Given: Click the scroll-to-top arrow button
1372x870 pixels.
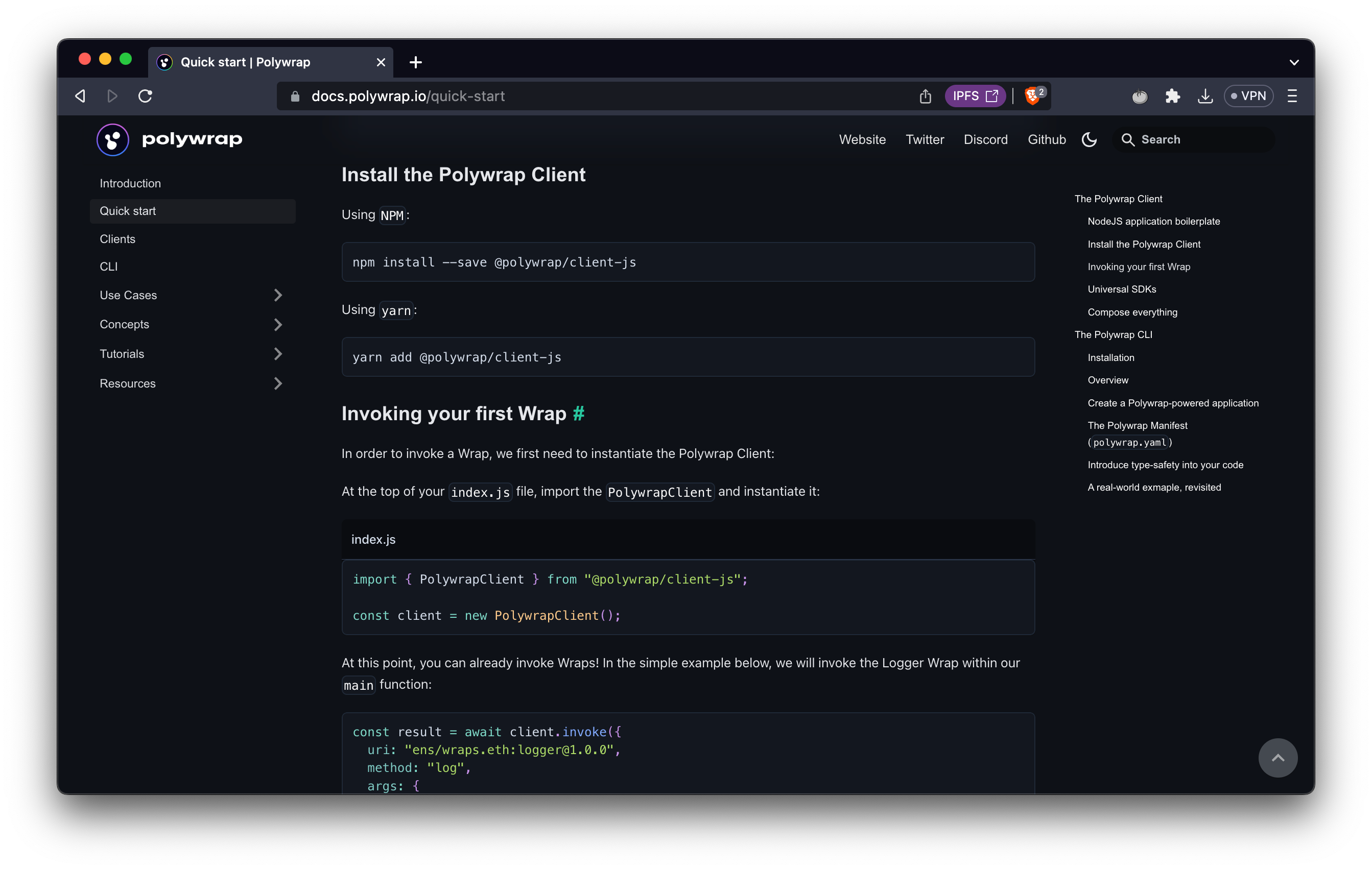Looking at the screenshot, I should (x=1278, y=758).
